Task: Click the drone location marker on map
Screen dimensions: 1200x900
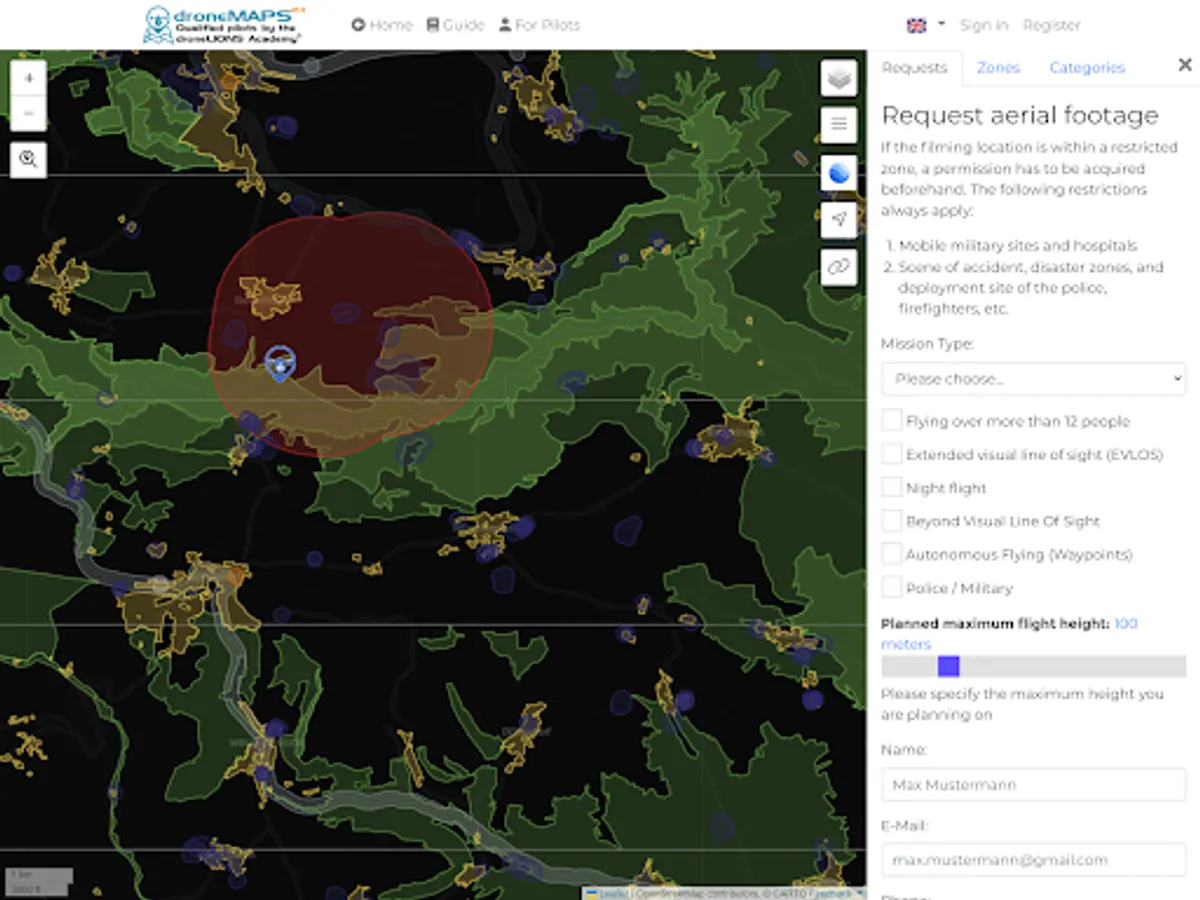Action: (281, 364)
